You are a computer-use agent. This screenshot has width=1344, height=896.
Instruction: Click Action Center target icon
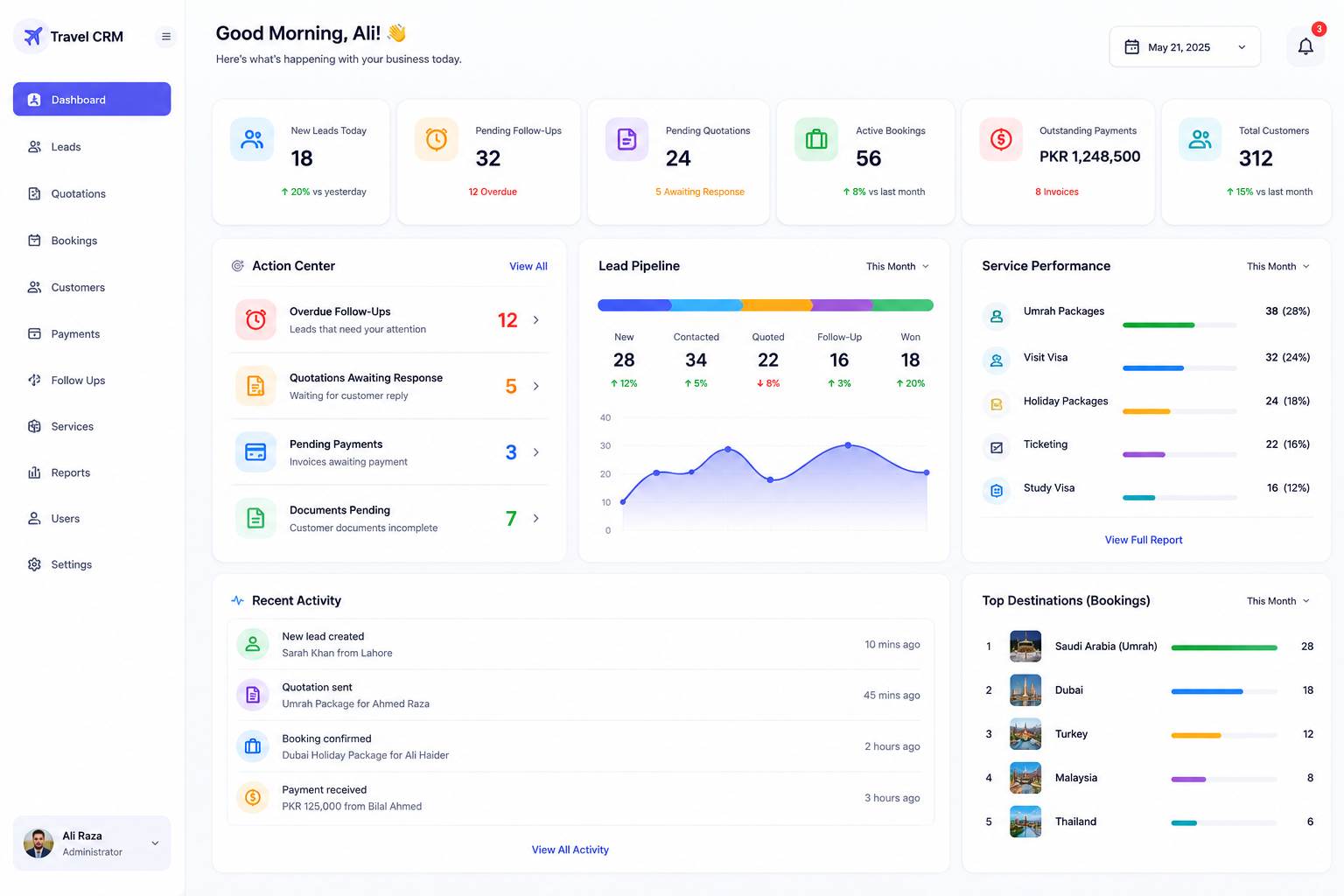pyautogui.click(x=237, y=266)
